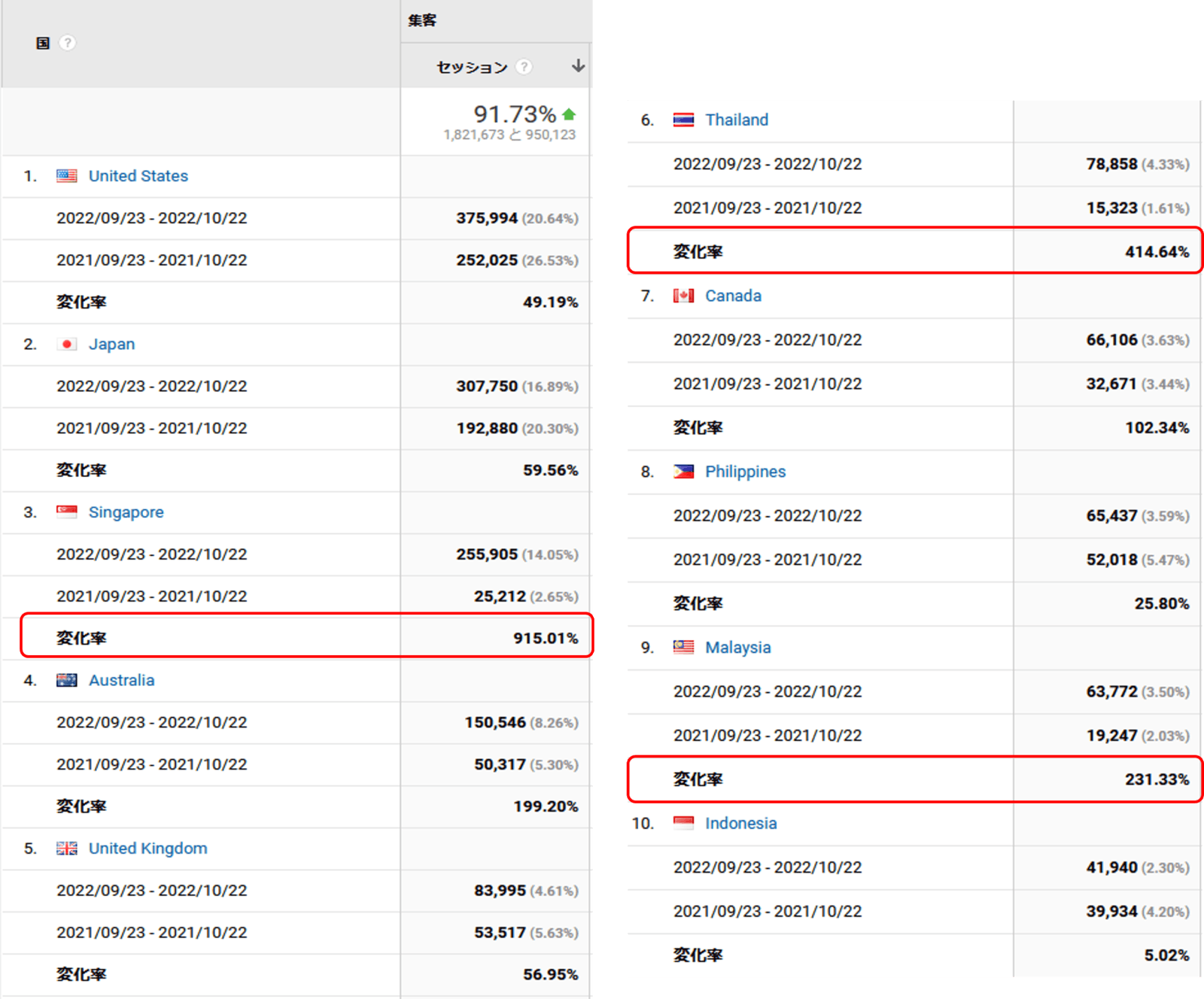The image size is (1204, 999).
Task: Select Canada value 66,106
Action: click(1111, 340)
